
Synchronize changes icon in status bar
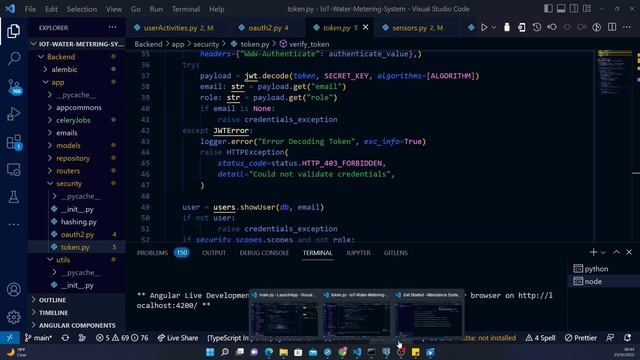pos(65,338)
